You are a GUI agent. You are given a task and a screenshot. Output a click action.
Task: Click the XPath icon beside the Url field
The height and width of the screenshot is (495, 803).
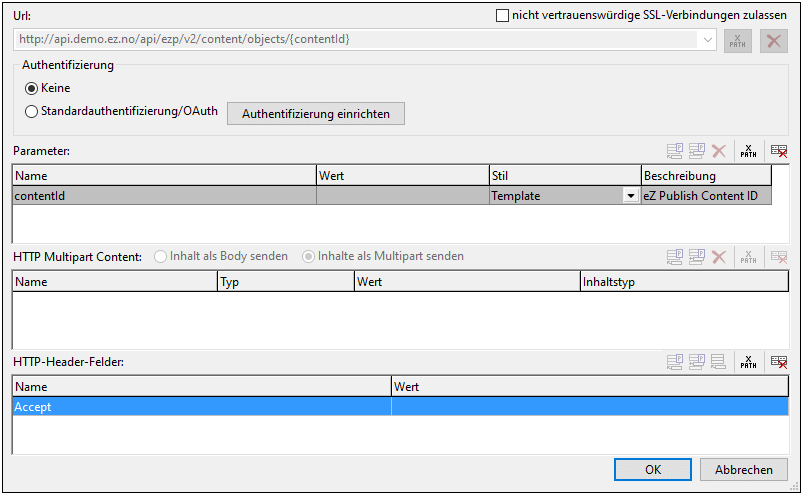737,41
